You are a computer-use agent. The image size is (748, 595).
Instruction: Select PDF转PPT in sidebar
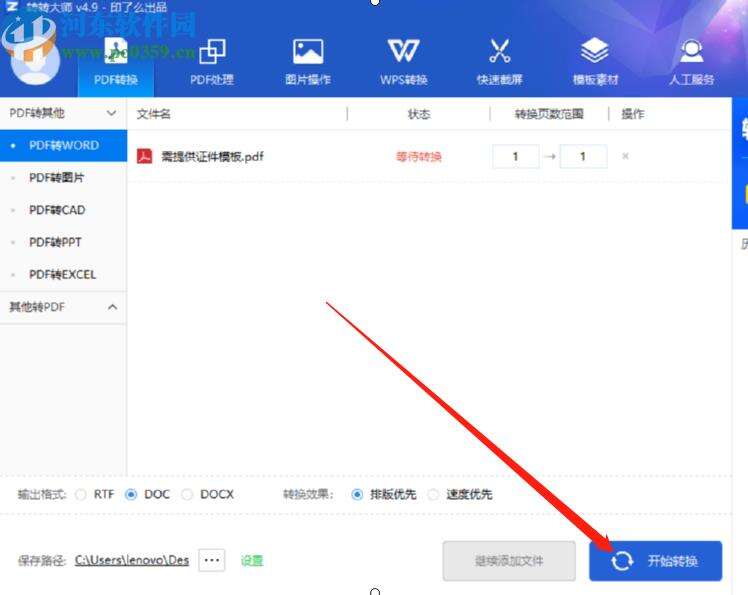63,242
